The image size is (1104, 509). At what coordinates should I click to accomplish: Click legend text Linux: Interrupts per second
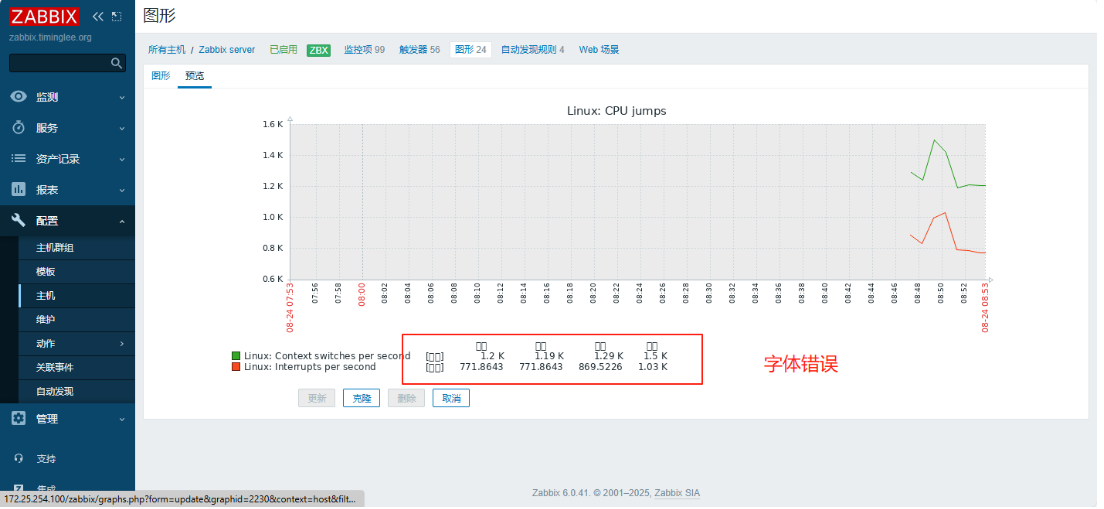click(x=310, y=367)
